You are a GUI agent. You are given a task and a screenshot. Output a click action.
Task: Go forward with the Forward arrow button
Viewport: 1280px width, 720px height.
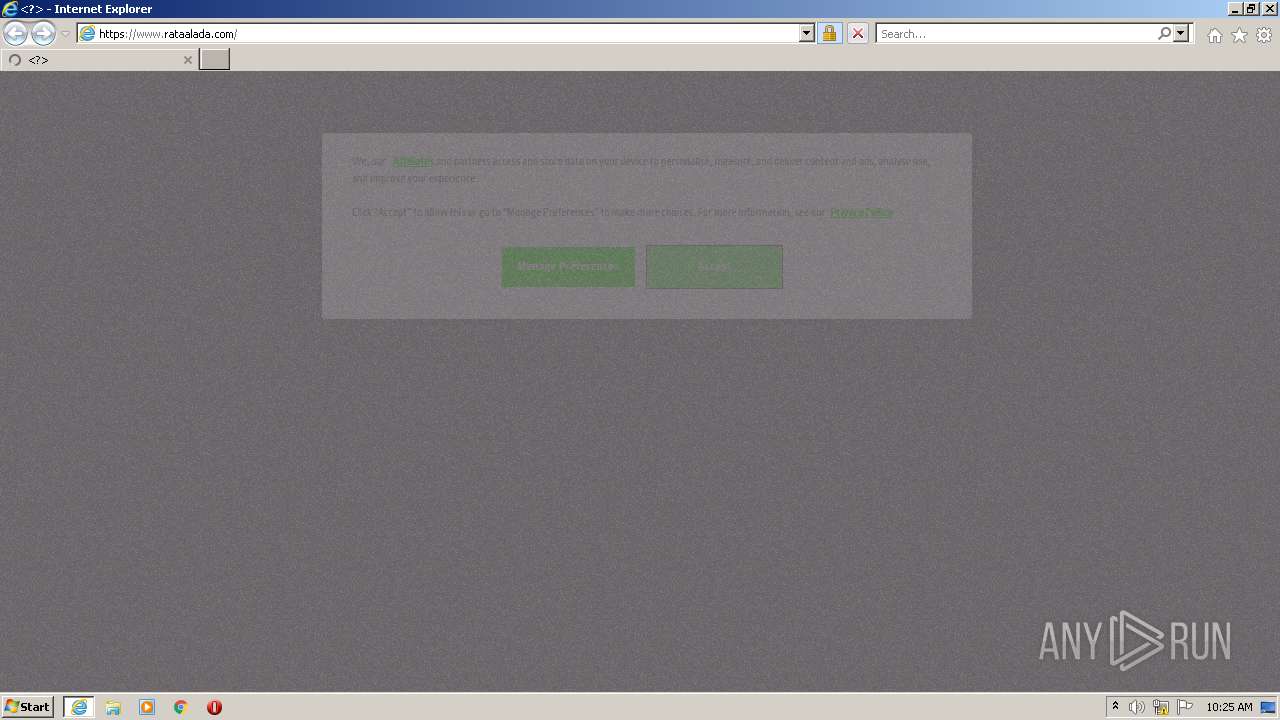[43, 33]
